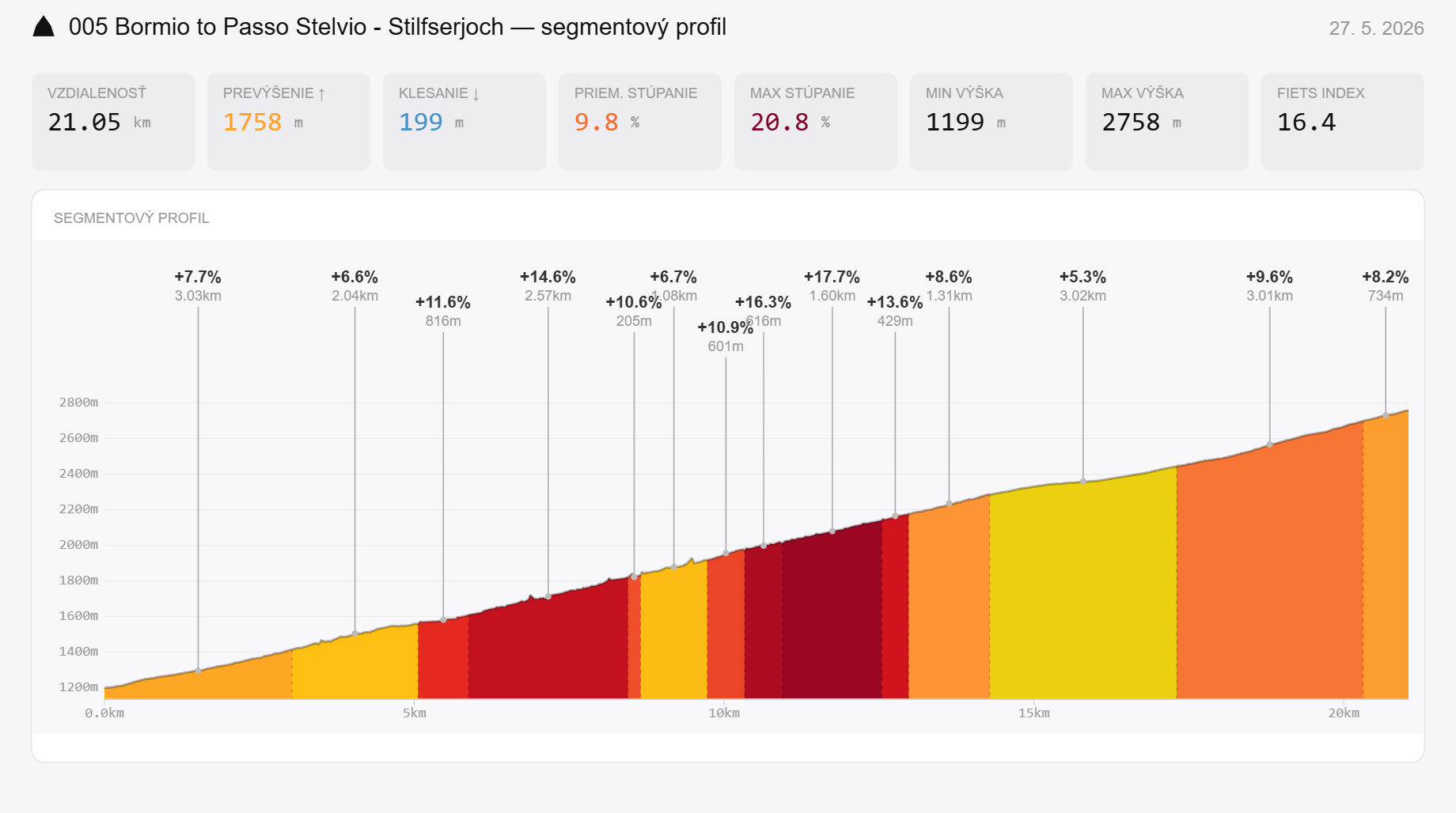This screenshot has width=1456, height=813.
Task: Select the +13.6% gradient label
Action: 895,302
